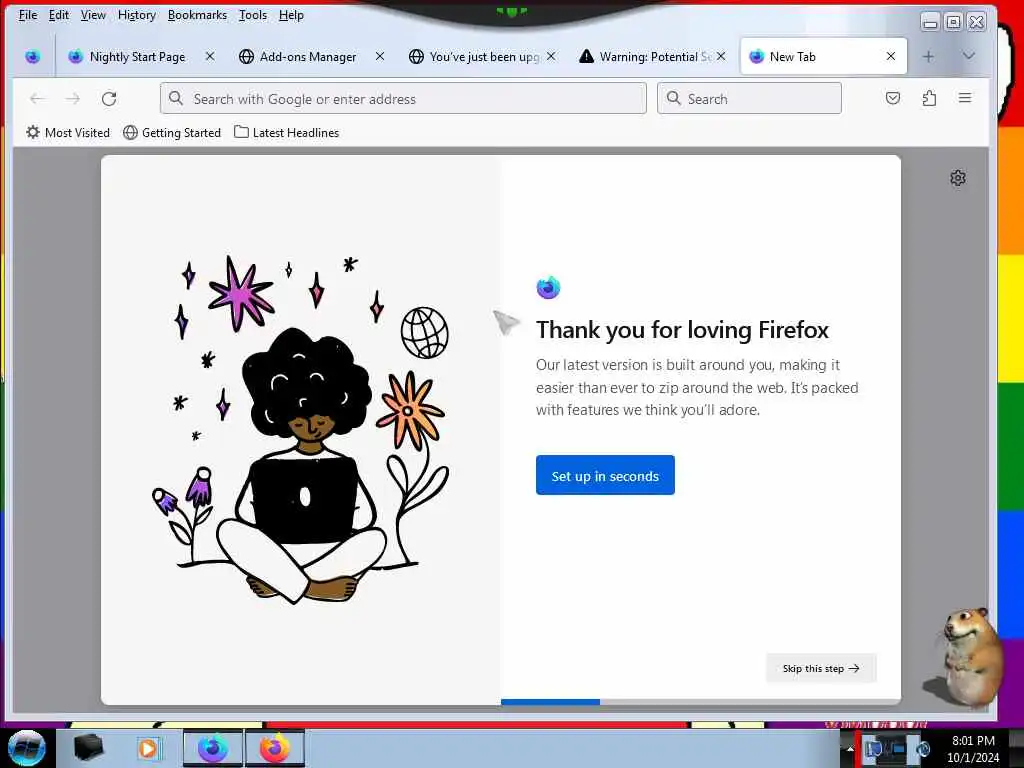This screenshot has width=1024, height=768.
Task: Open the Tools menu
Action: point(253,14)
